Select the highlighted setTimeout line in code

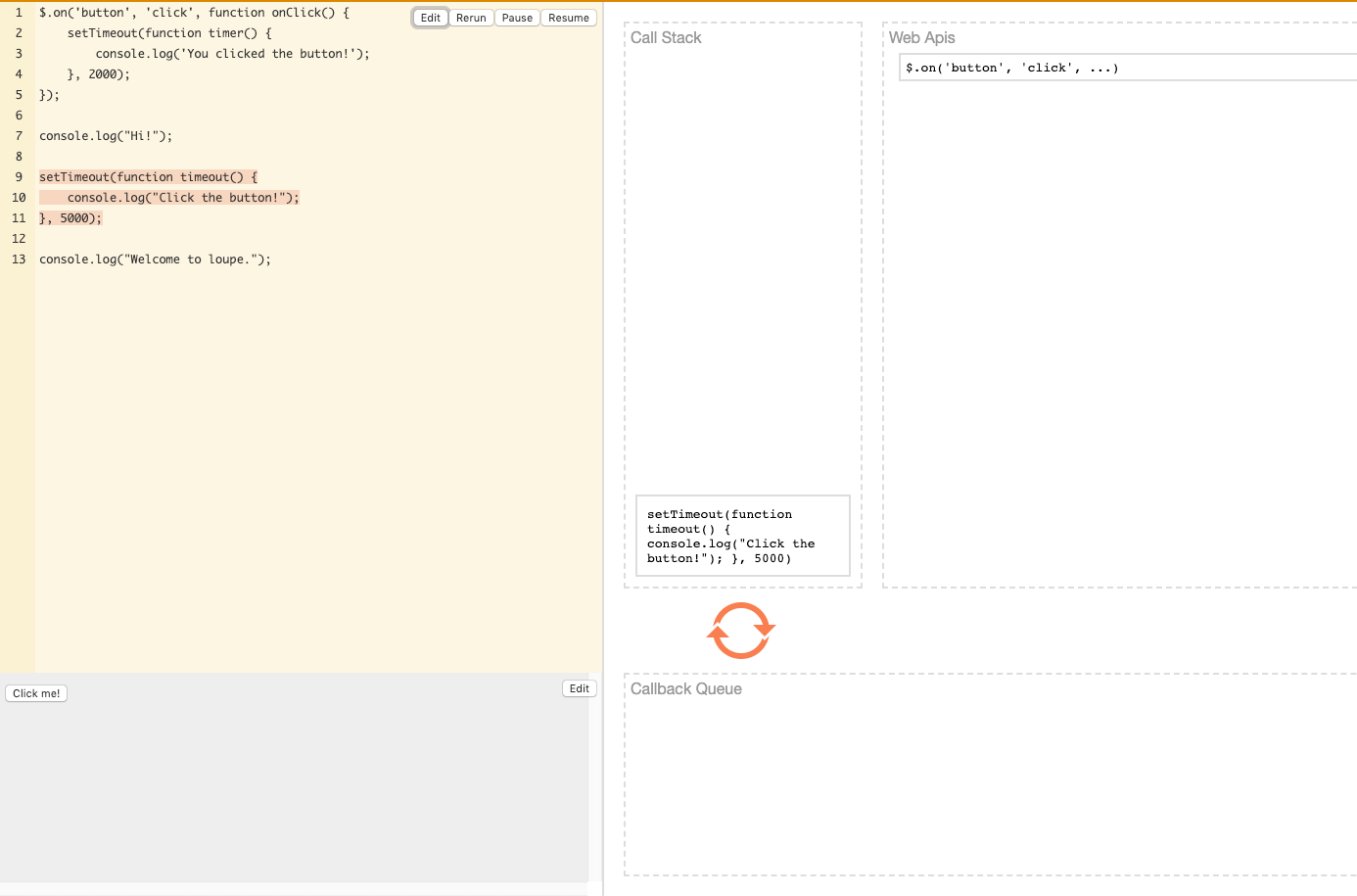pos(147,176)
